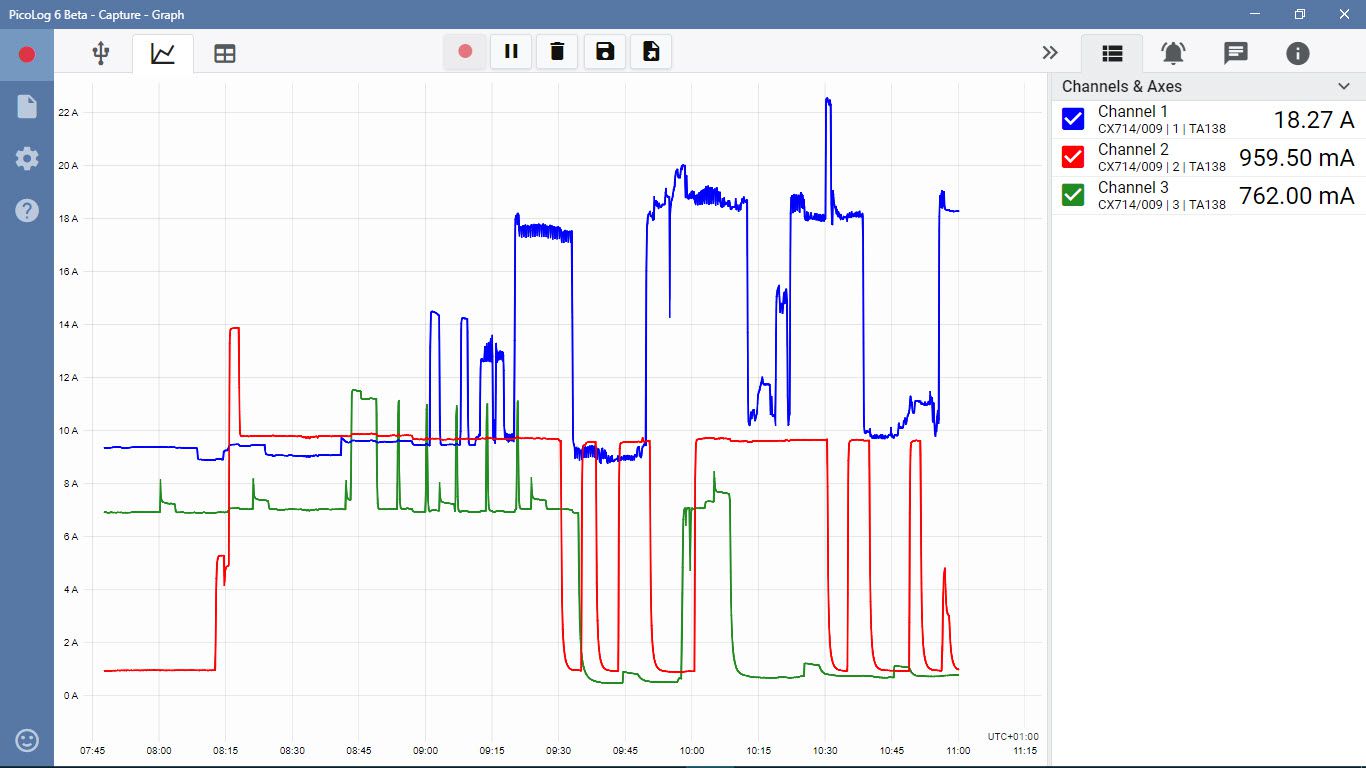Switch to the Graph view tab
Screen dimensions: 1366x768
coord(163,53)
